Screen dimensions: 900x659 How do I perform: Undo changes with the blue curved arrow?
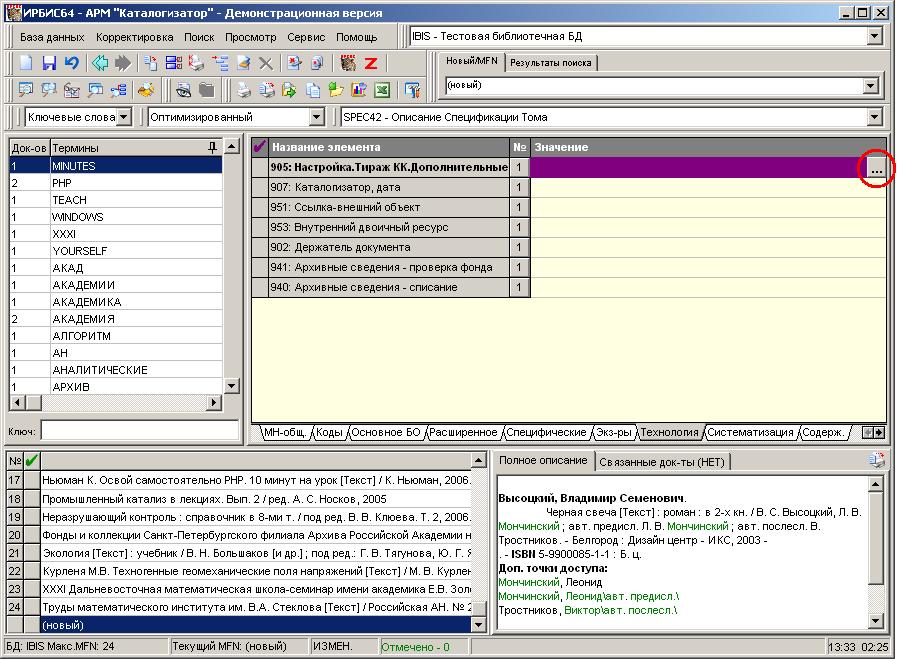71,63
